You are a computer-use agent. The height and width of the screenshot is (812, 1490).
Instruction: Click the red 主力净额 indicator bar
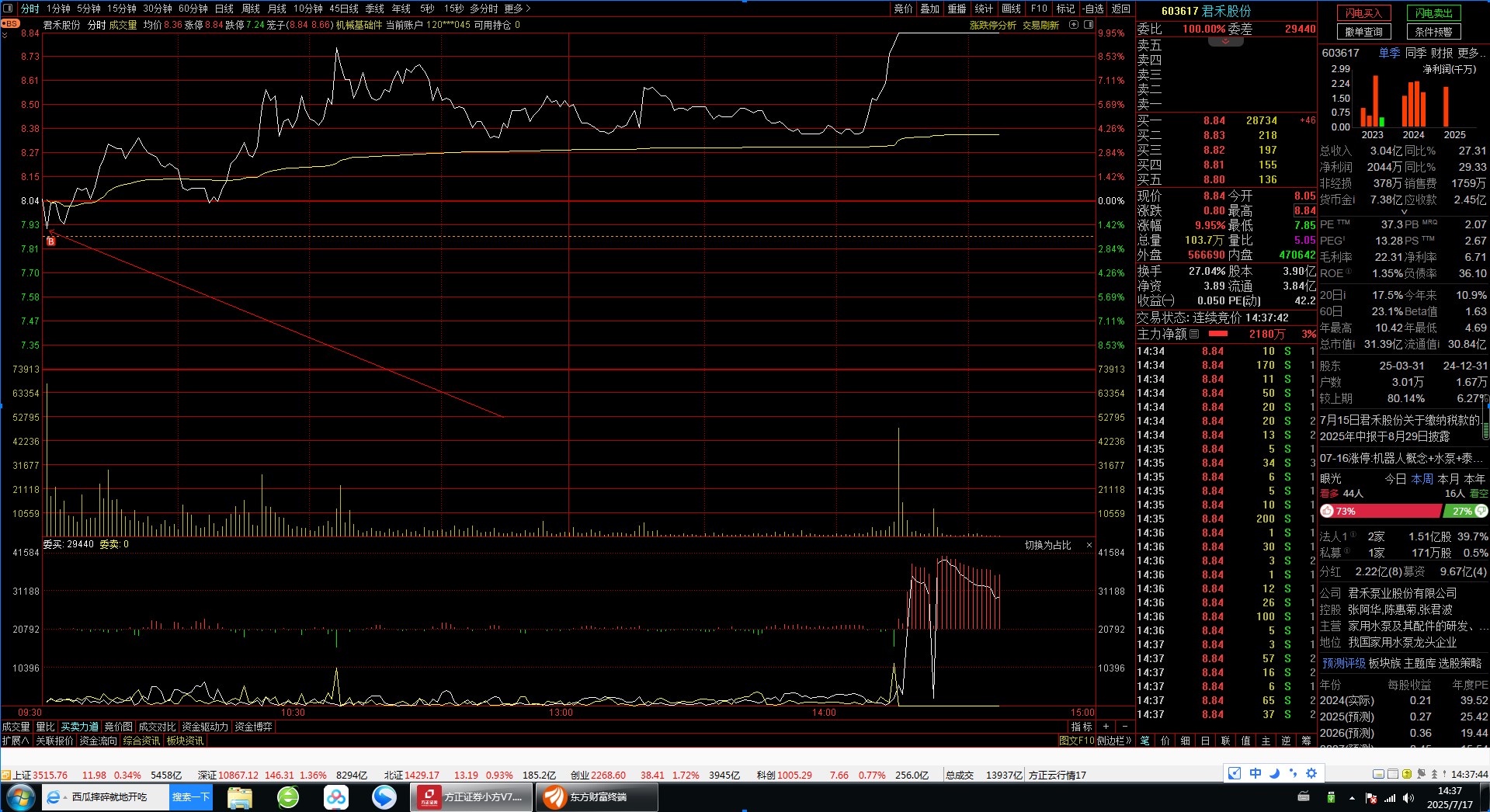(x=1218, y=334)
